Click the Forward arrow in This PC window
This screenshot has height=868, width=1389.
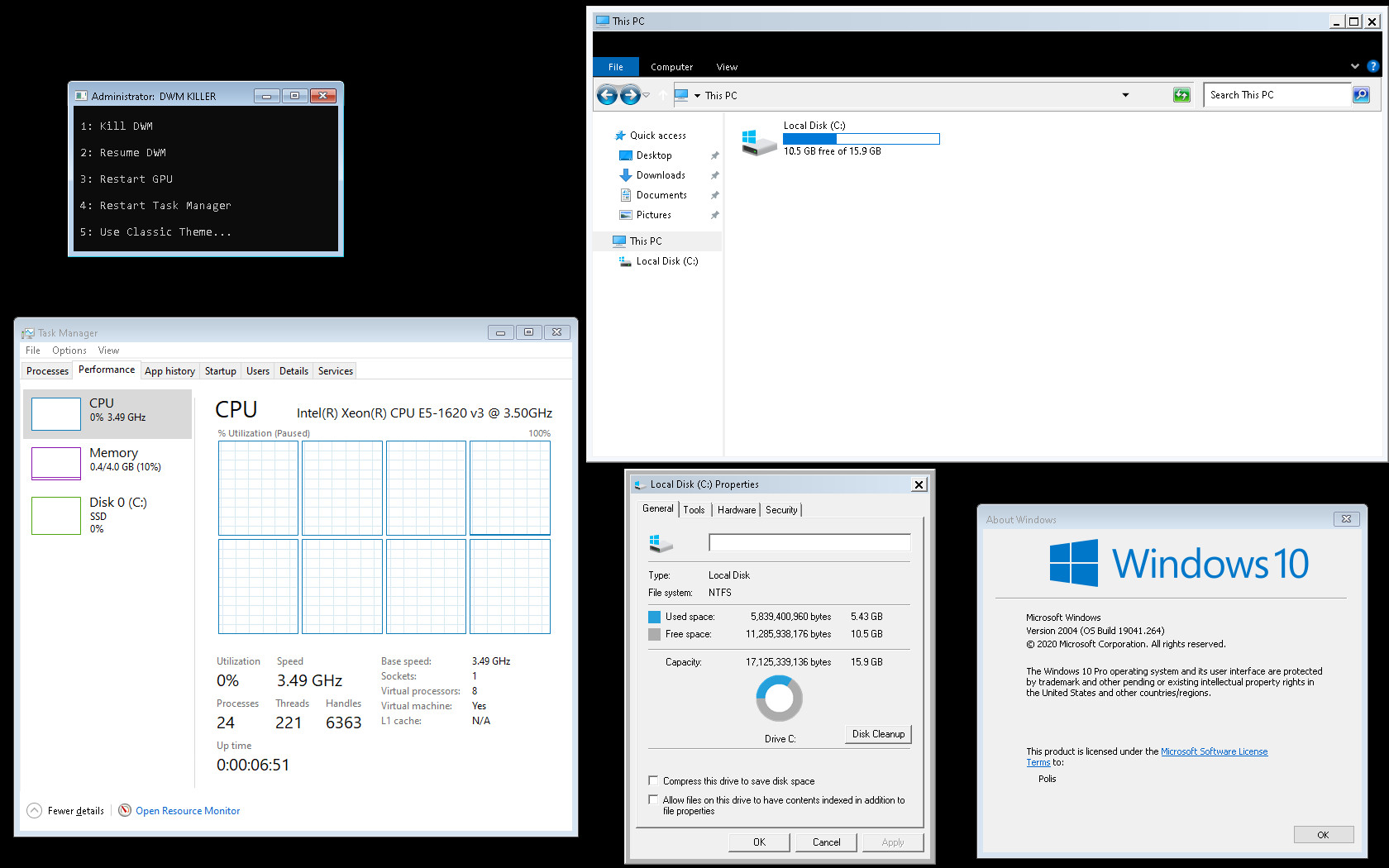630,95
